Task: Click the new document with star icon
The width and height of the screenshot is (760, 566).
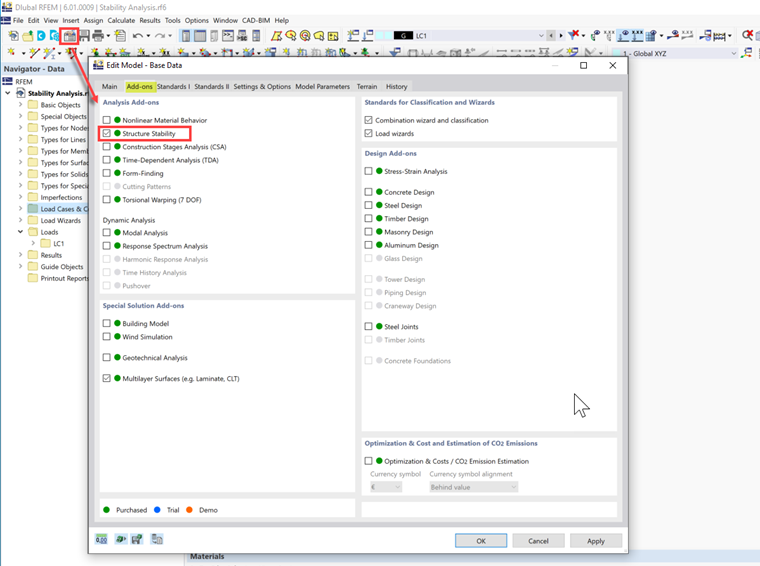Action: [120, 35]
